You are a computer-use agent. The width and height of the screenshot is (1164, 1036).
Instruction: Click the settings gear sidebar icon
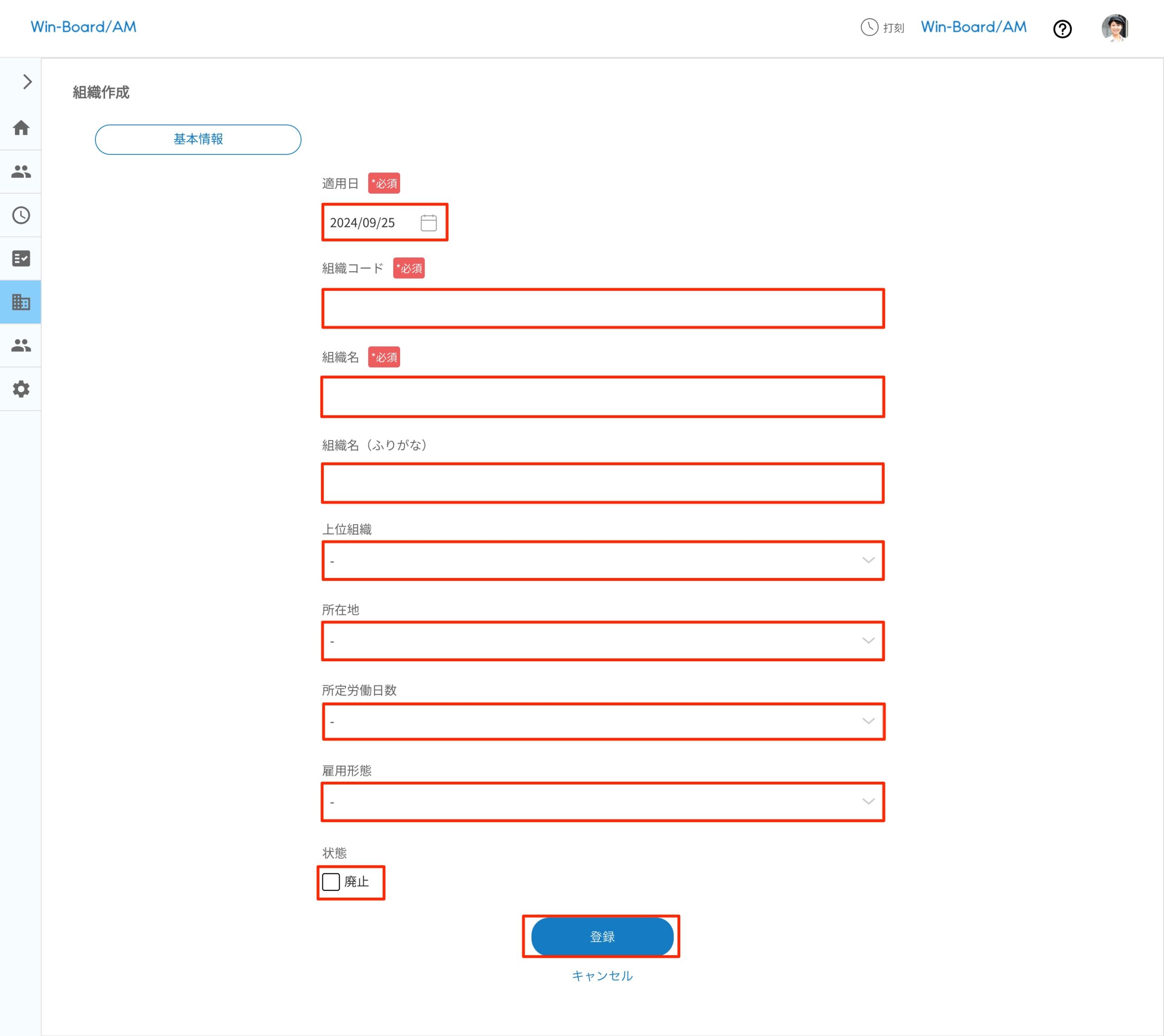coord(21,389)
